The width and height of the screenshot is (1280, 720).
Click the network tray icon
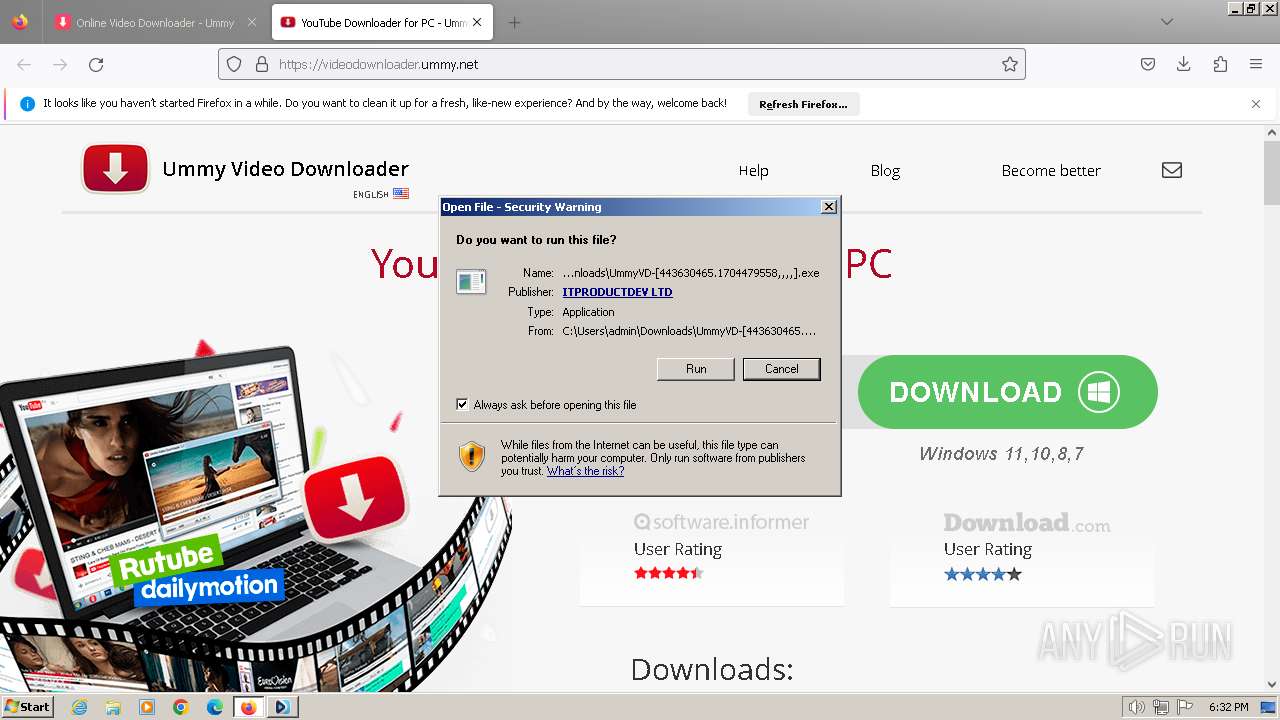pos(1161,707)
